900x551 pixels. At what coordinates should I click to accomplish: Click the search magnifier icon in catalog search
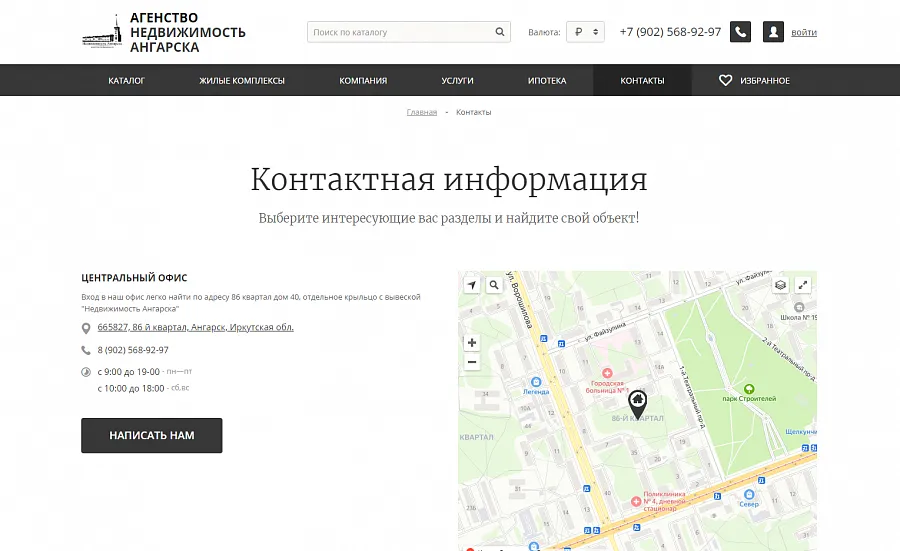pos(500,32)
